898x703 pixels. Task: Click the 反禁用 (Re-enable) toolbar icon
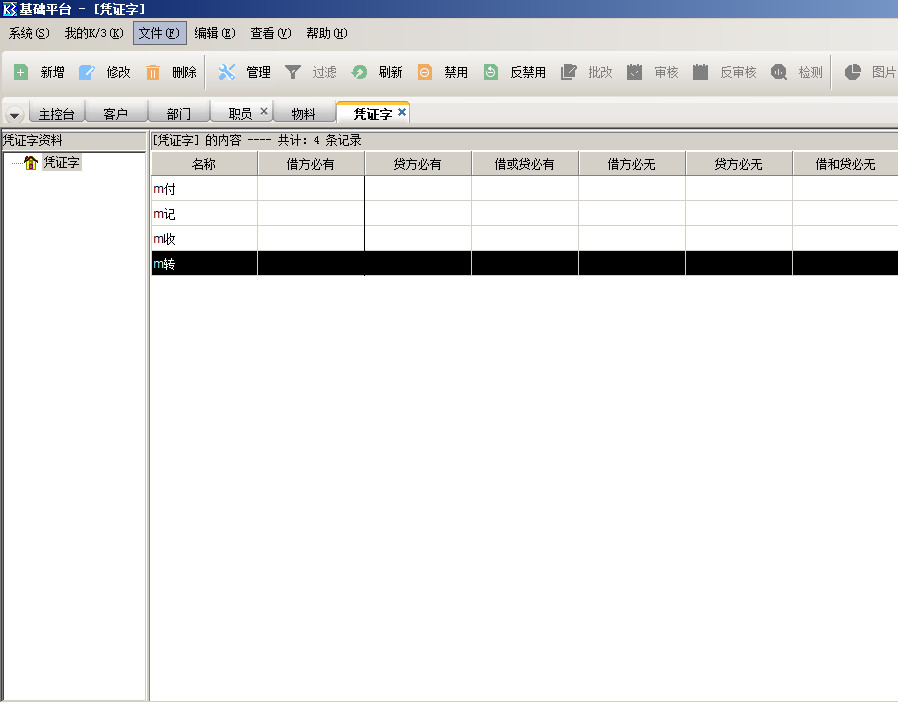491,72
